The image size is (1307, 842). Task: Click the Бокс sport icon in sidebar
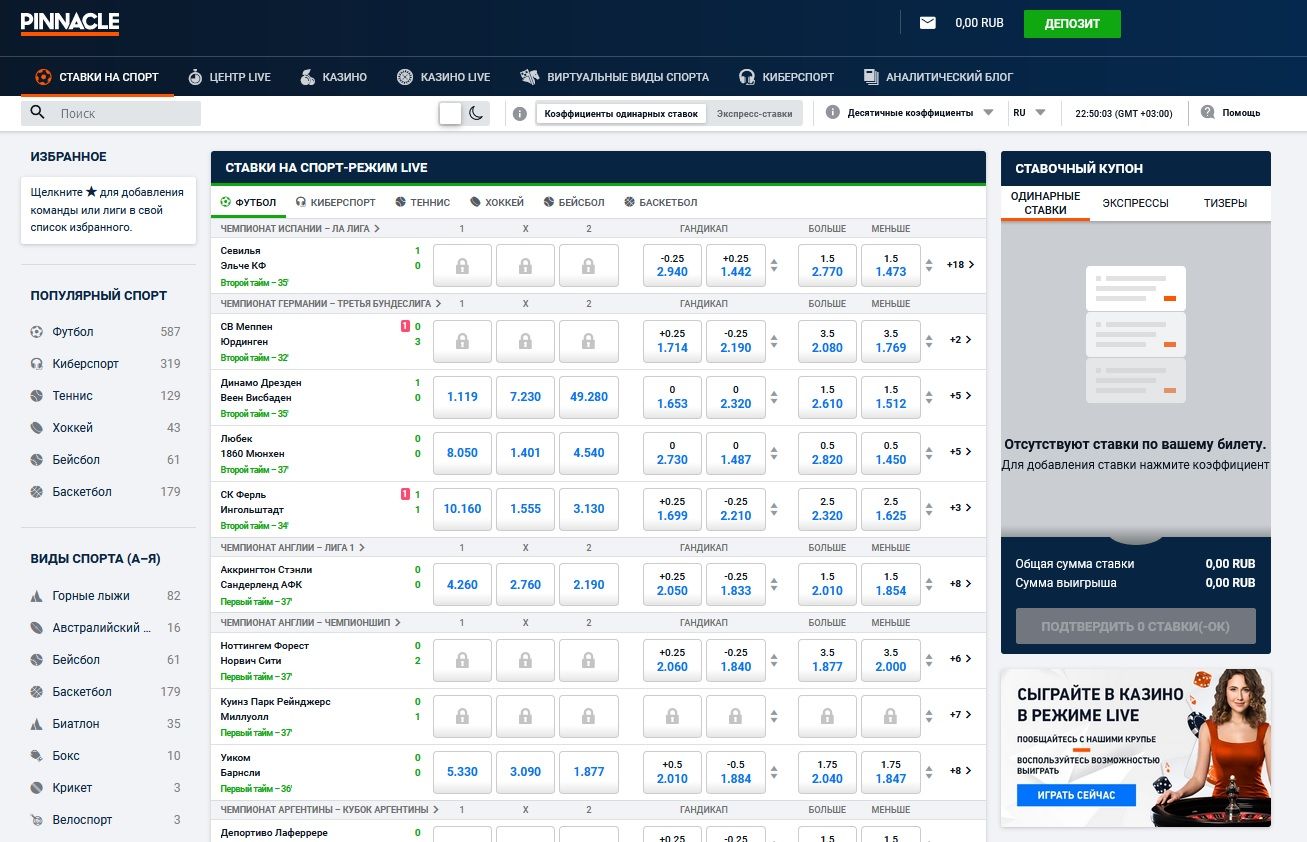point(37,756)
